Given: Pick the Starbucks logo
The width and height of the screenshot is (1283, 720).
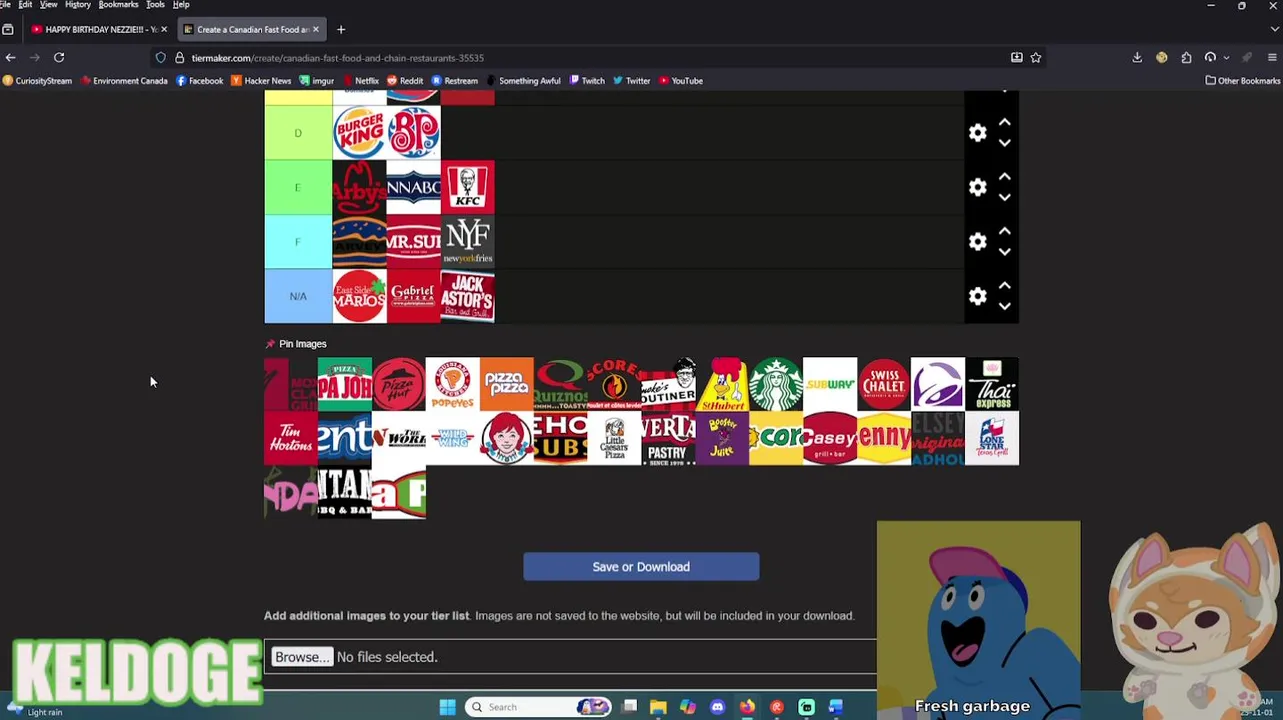Looking at the screenshot, I should coord(776,384).
